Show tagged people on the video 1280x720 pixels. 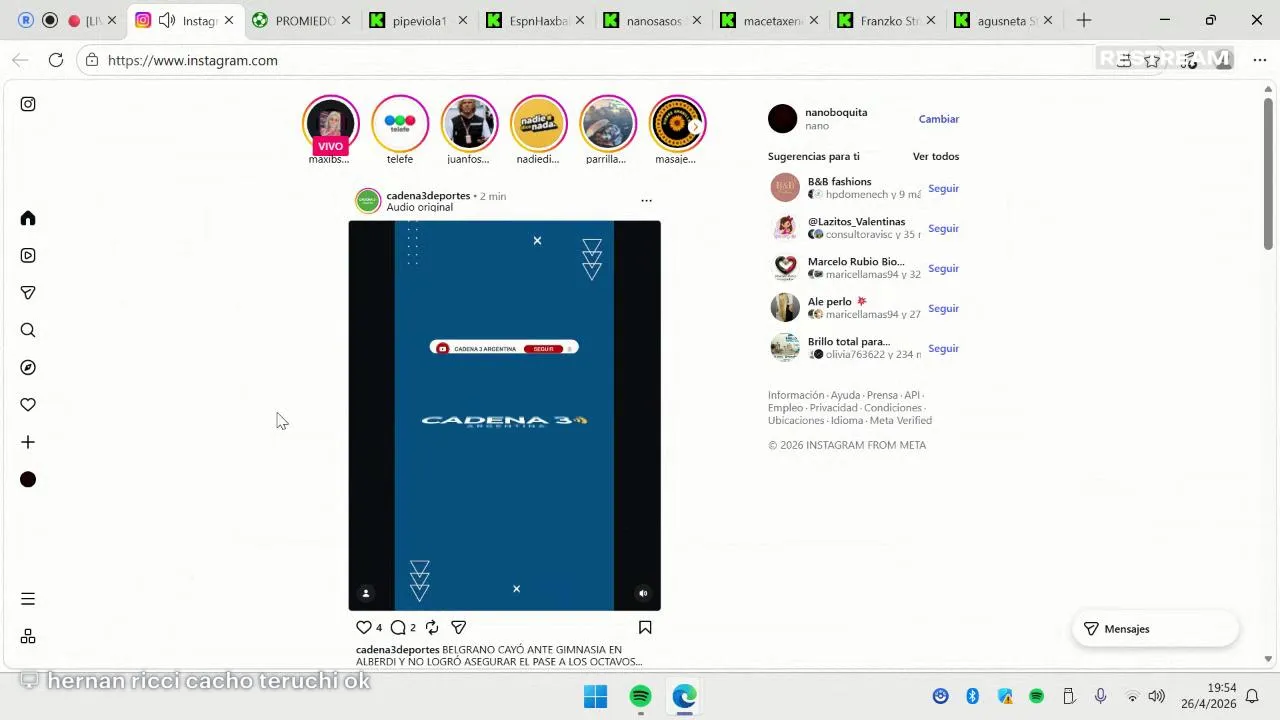(366, 593)
